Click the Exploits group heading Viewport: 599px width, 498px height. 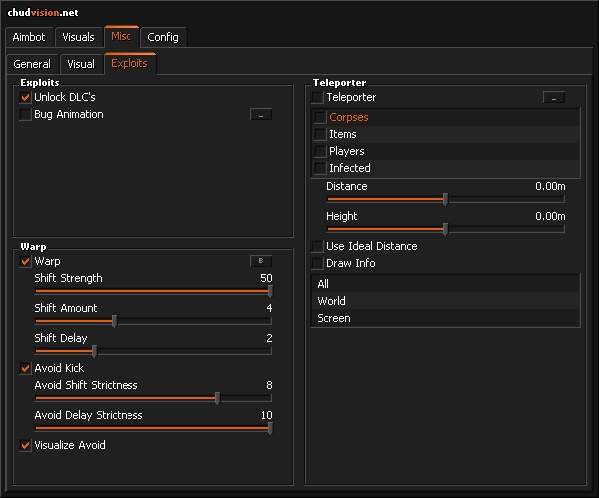coord(40,82)
